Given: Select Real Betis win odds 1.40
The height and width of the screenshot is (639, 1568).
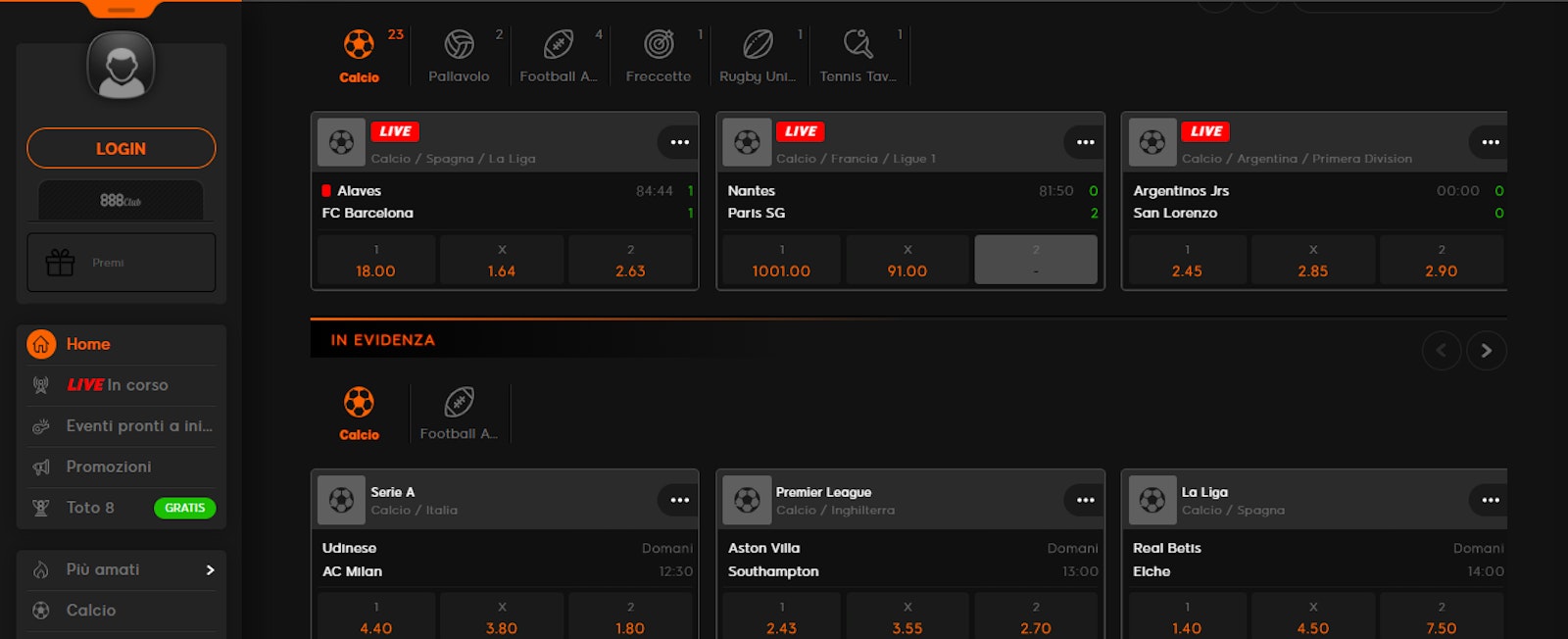Looking at the screenshot, I should coord(1187,618).
